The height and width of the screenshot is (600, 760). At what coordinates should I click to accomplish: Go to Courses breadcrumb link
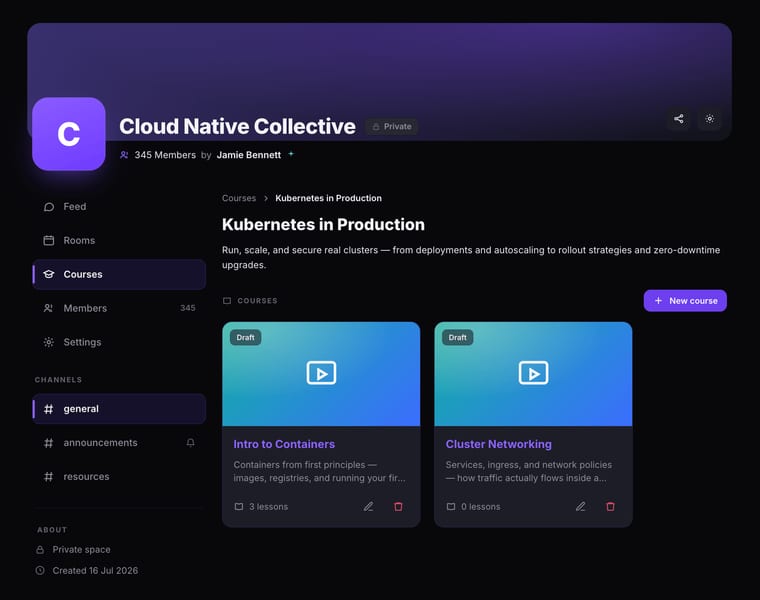point(239,198)
